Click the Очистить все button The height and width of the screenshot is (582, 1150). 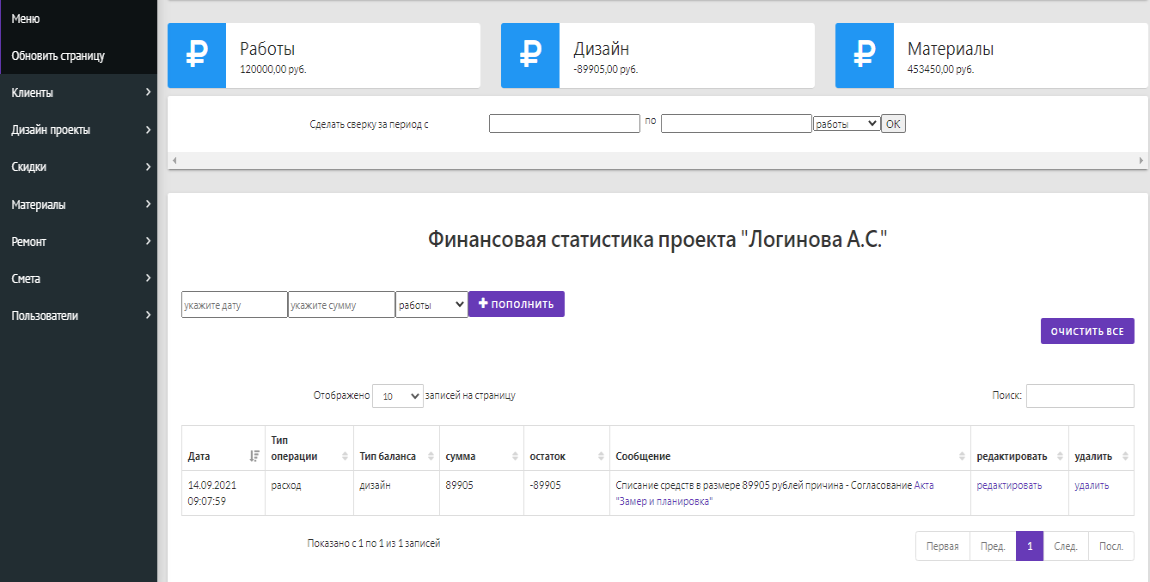[x=1087, y=331]
